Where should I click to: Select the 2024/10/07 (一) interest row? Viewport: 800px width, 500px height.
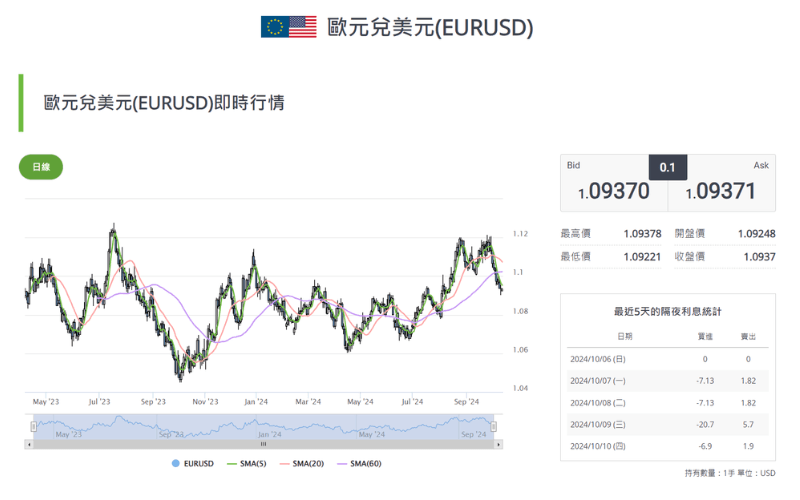667,380
